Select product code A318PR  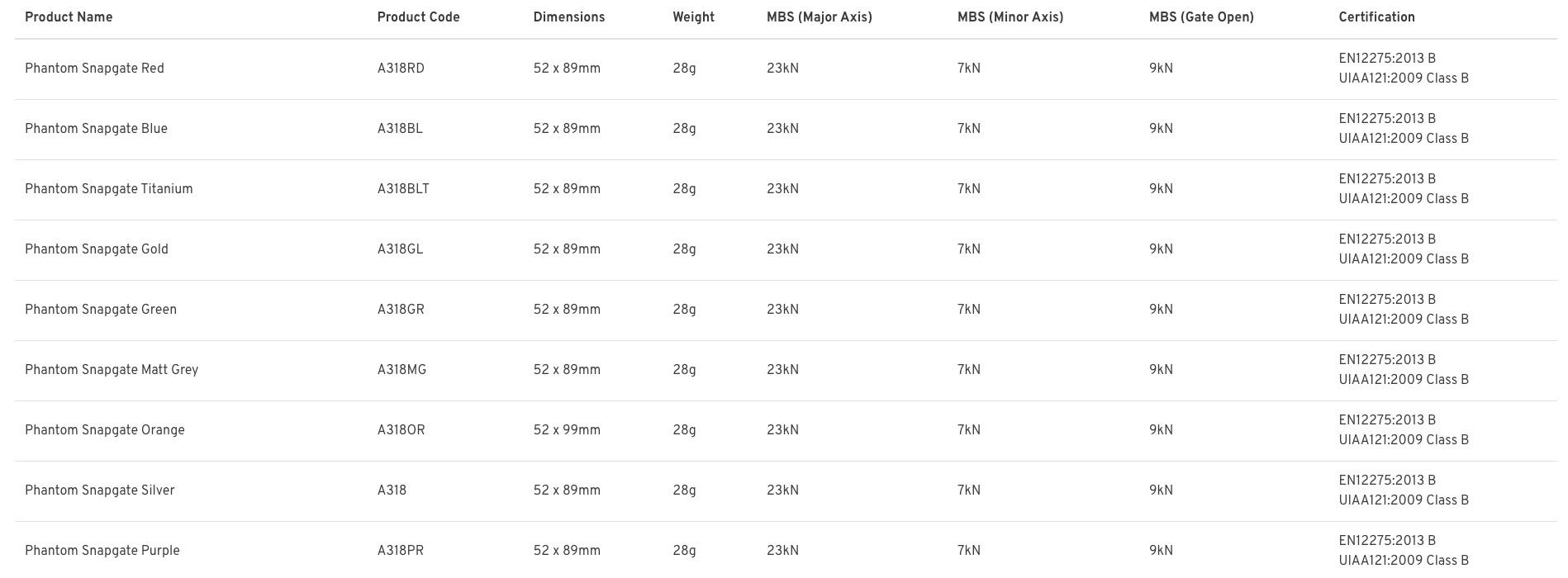click(400, 551)
